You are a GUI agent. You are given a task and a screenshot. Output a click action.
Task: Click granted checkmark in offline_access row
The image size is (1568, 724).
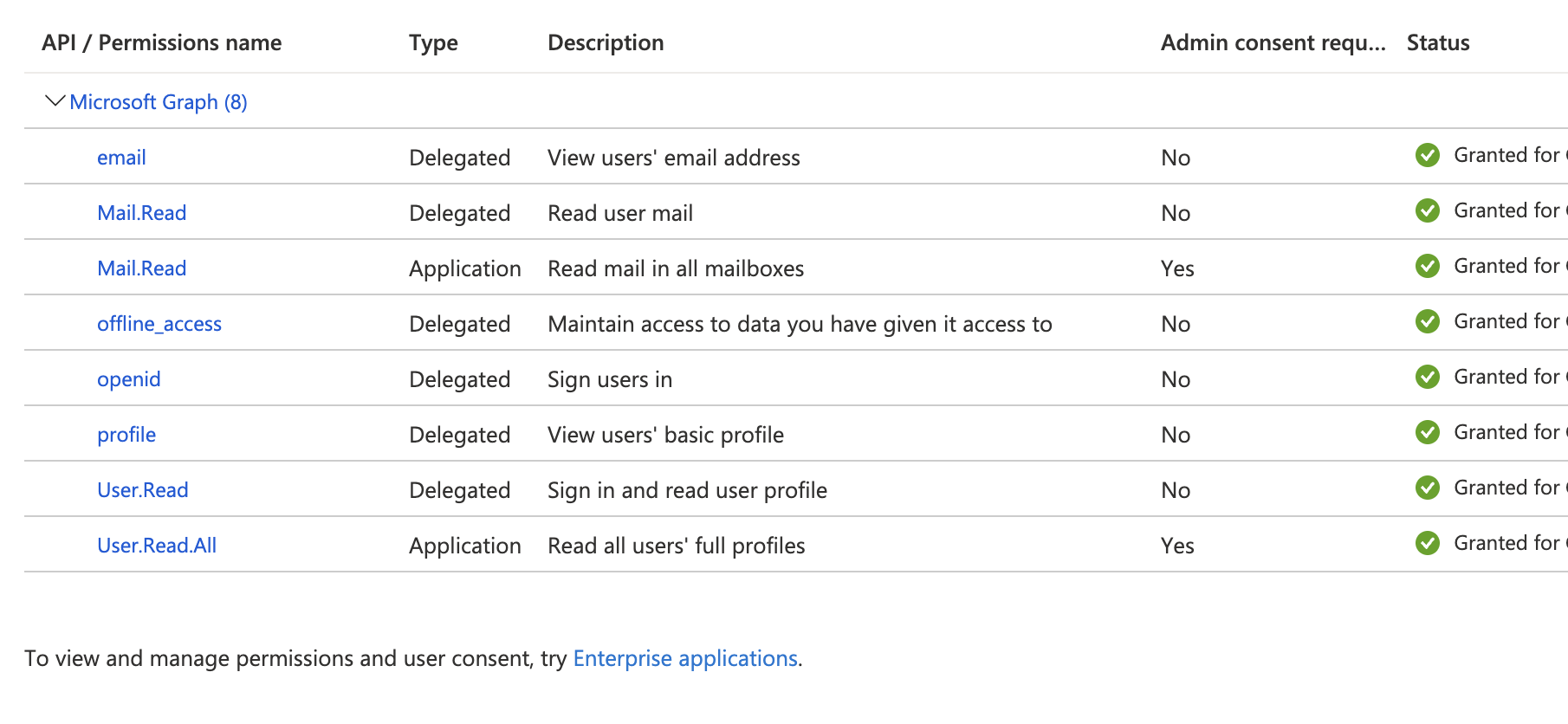point(1428,321)
